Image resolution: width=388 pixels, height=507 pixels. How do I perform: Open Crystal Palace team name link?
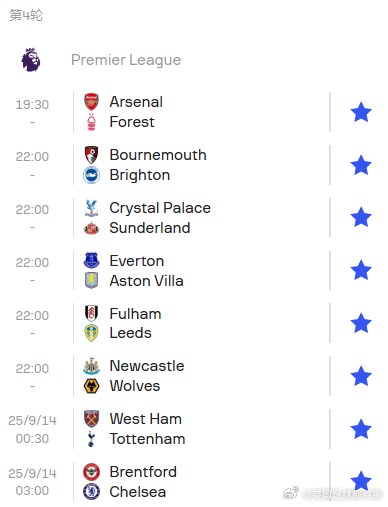point(160,208)
